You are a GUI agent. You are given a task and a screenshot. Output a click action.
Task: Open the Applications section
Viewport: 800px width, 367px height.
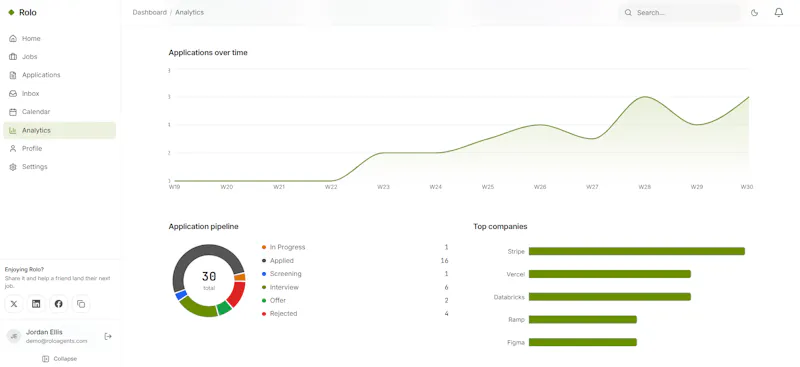59,75
